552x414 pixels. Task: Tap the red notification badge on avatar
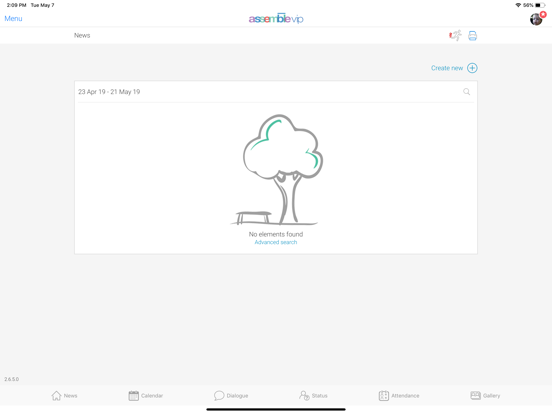543,14
